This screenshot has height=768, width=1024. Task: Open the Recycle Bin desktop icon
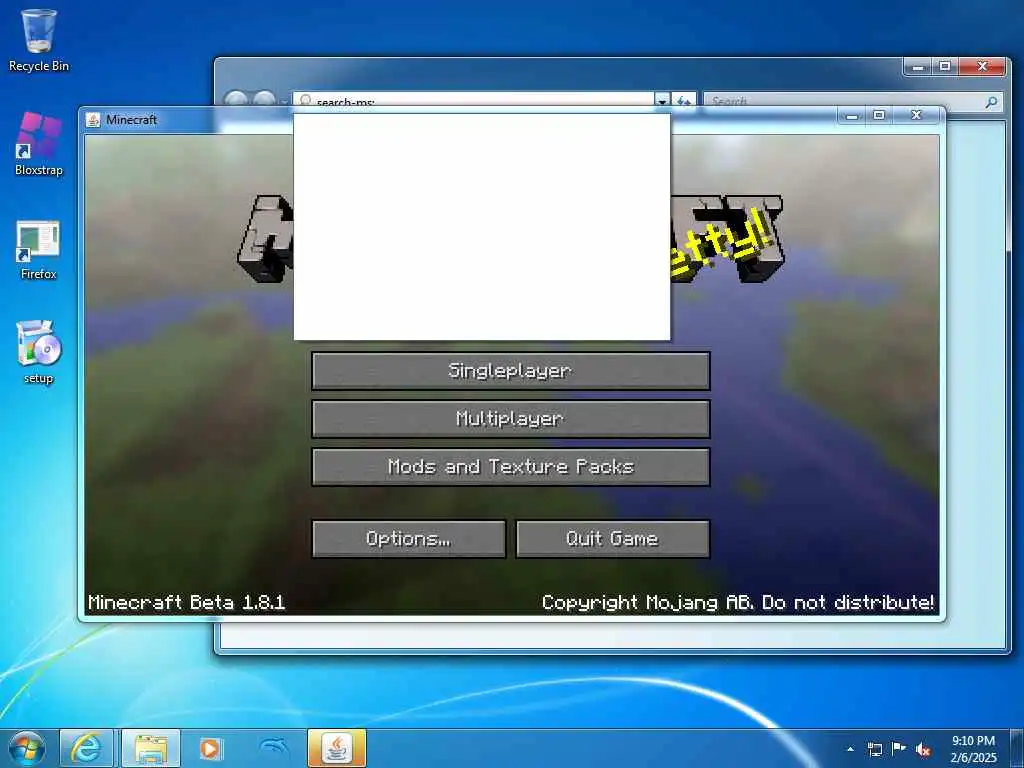tap(39, 40)
